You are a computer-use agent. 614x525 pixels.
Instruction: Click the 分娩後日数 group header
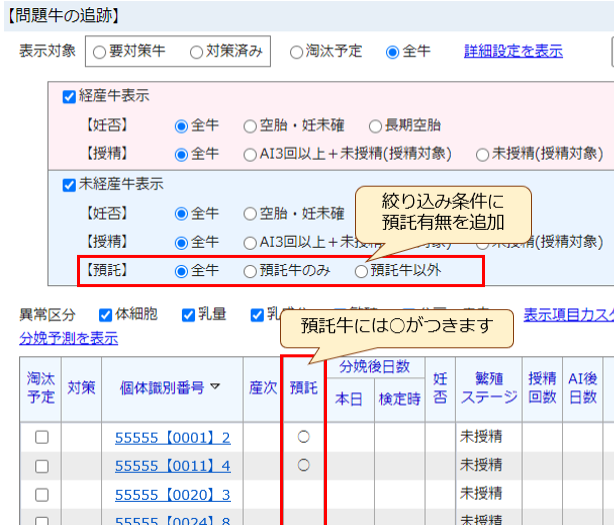tap(375, 367)
